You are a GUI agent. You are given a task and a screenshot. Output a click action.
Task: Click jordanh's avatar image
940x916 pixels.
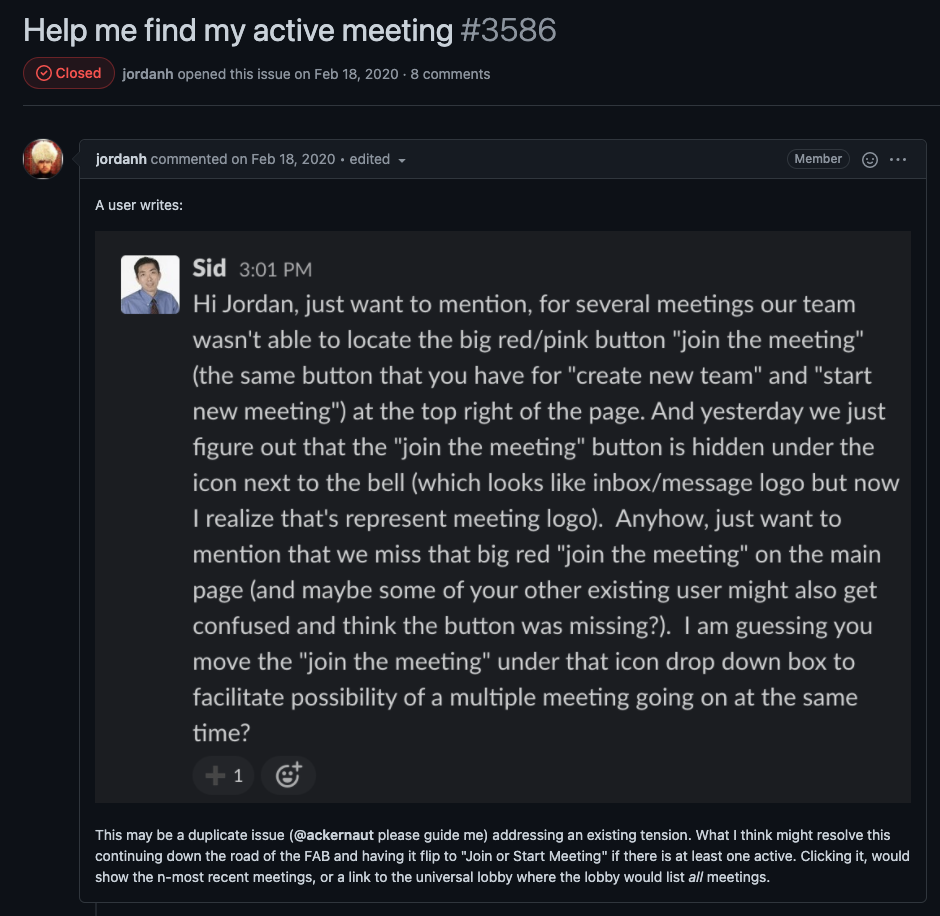click(43, 160)
